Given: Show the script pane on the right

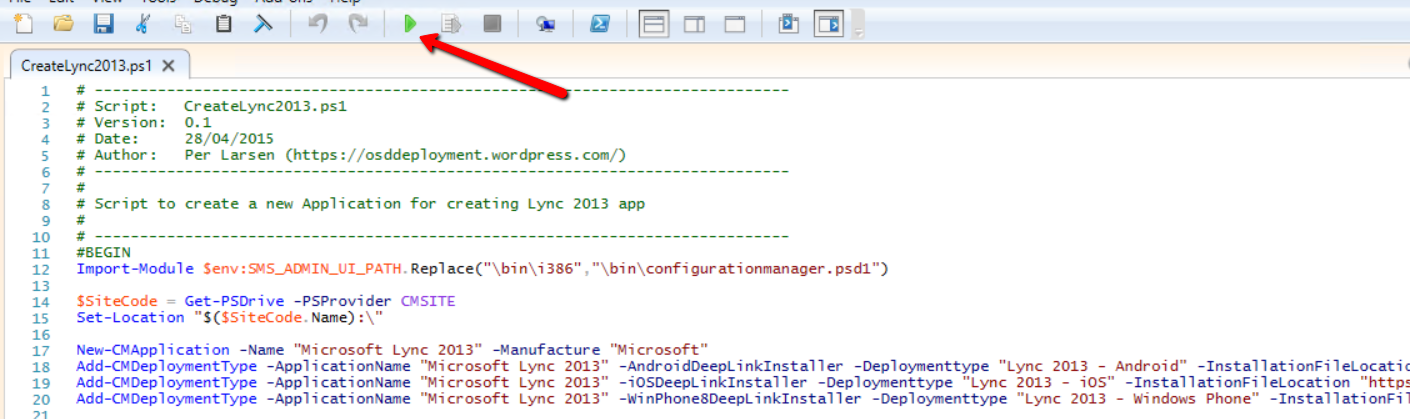Looking at the screenshot, I should click(694, 24).
